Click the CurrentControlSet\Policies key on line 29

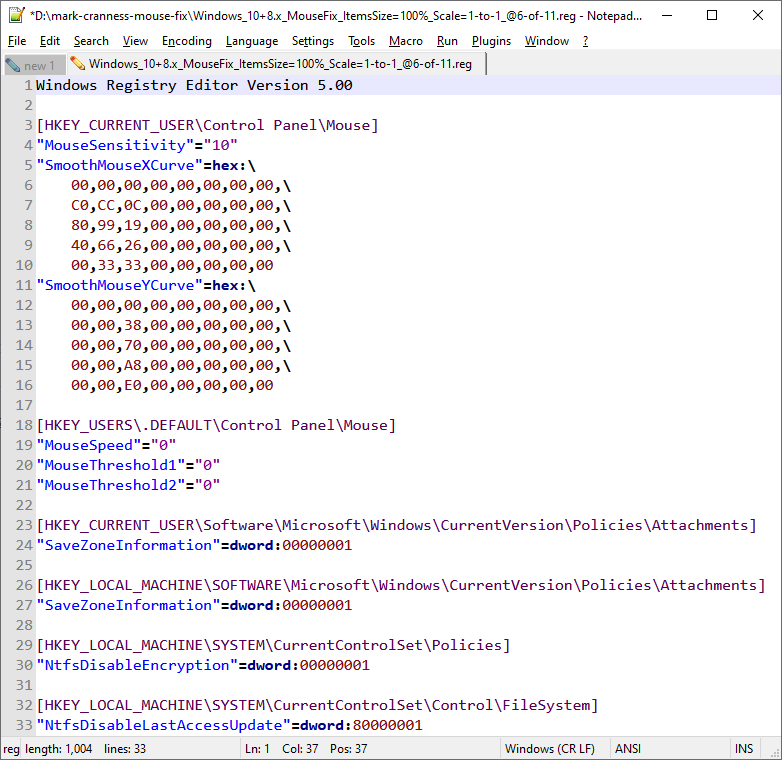pyautogui.click(x=273, y=645)
